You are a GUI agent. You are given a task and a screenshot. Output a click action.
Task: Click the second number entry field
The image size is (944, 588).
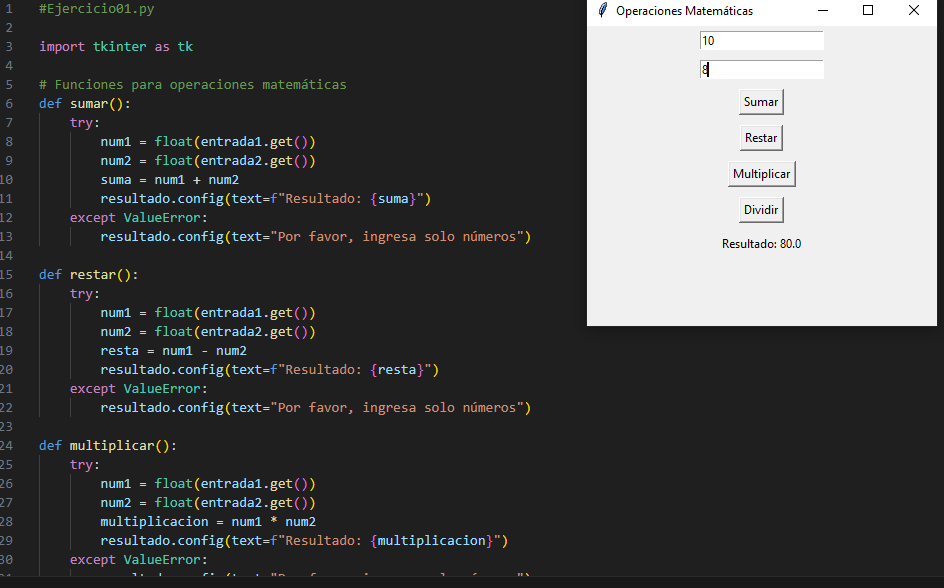tap(761, 70)
